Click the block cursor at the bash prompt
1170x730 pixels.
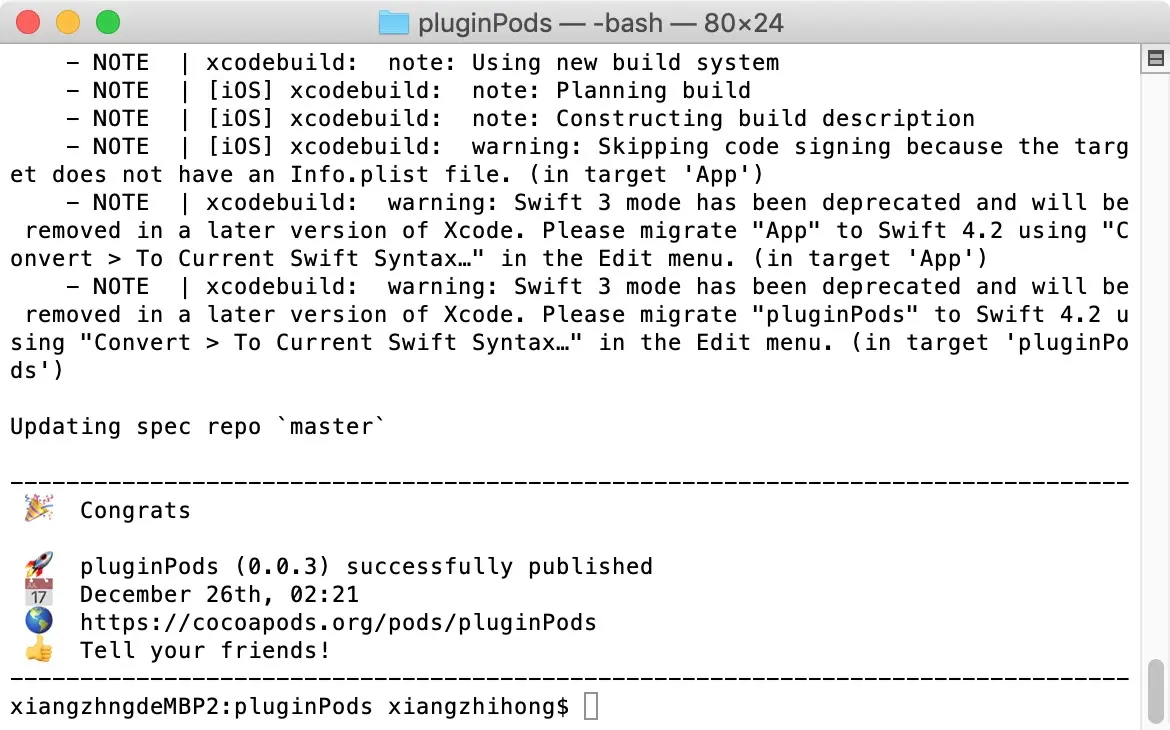coord(590,706)
